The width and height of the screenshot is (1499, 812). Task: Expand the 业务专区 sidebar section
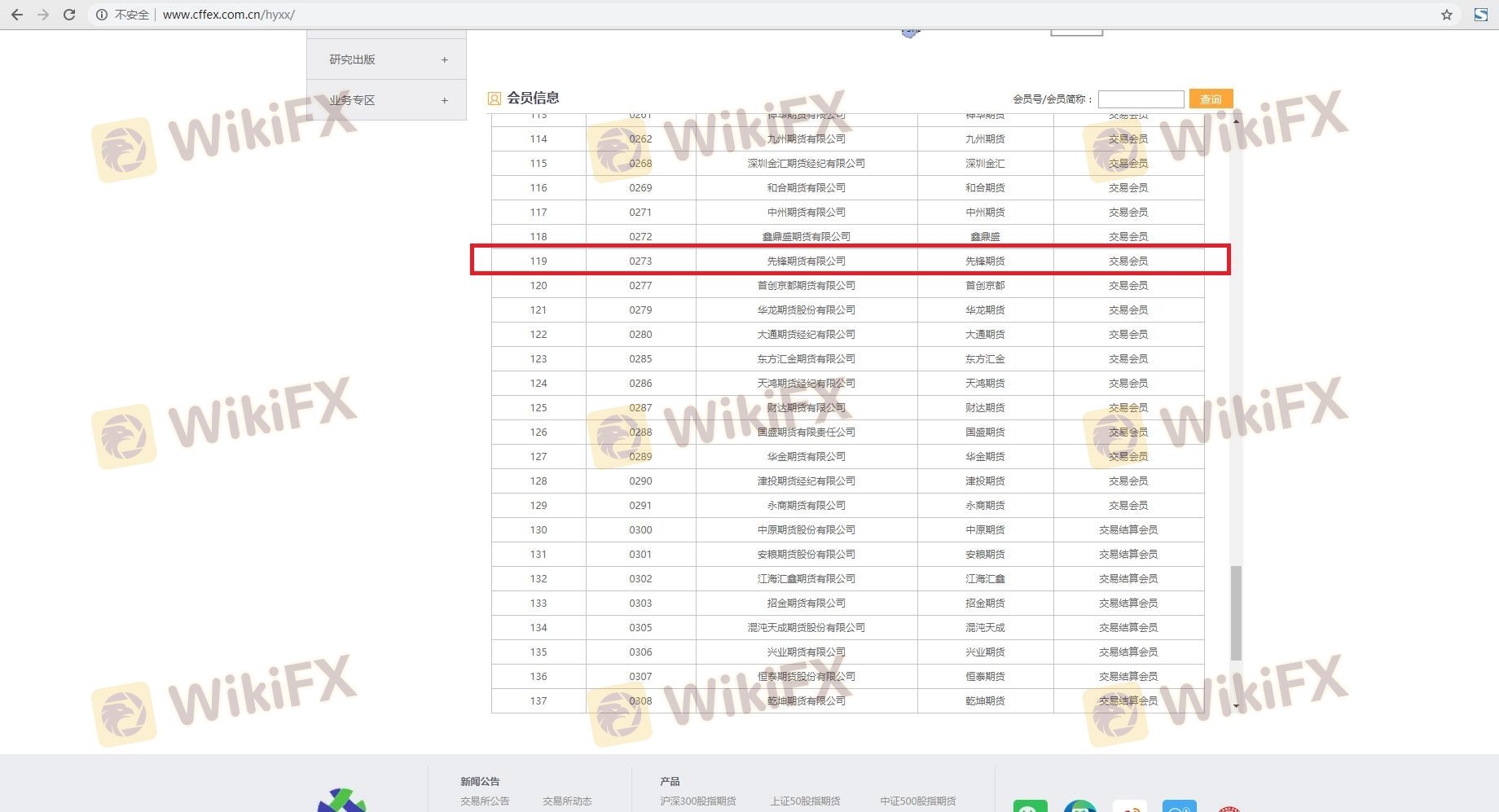[444, 100]
